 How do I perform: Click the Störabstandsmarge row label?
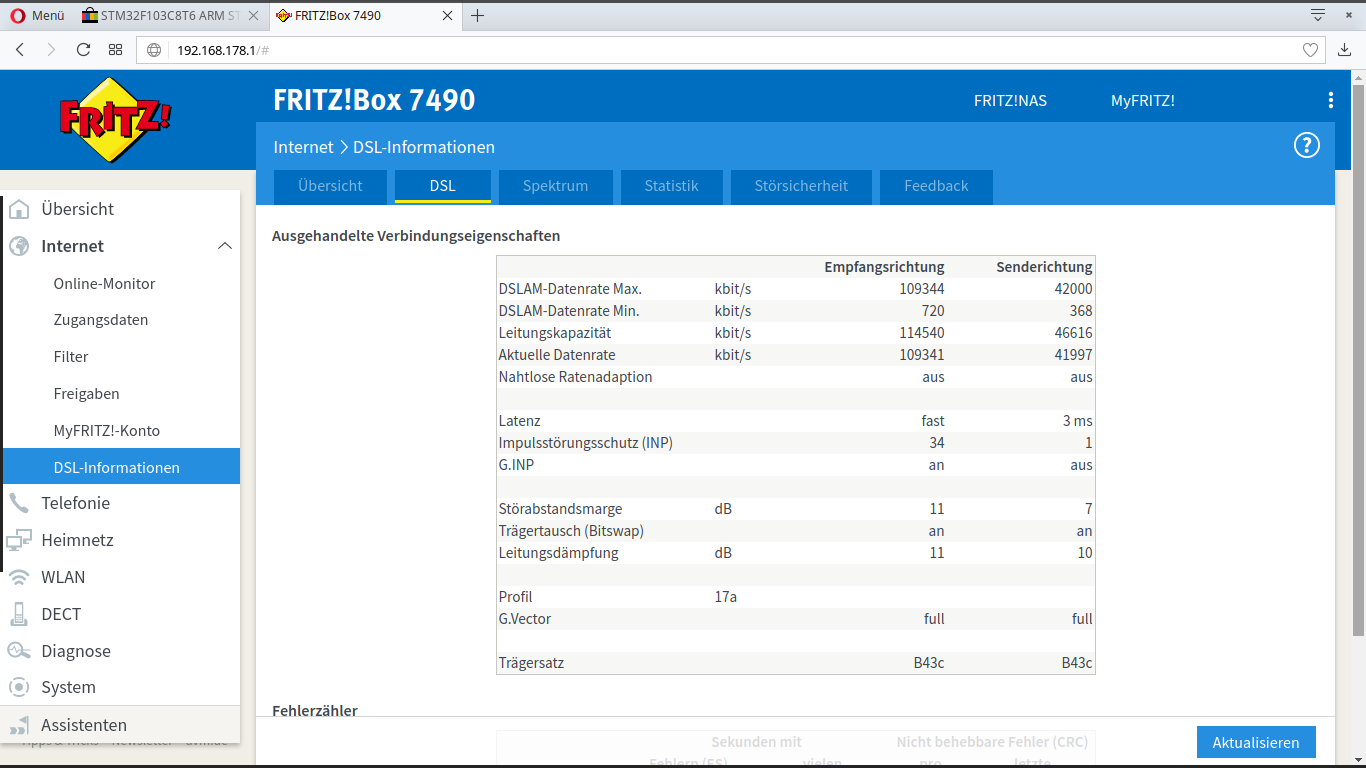[560, 509]
